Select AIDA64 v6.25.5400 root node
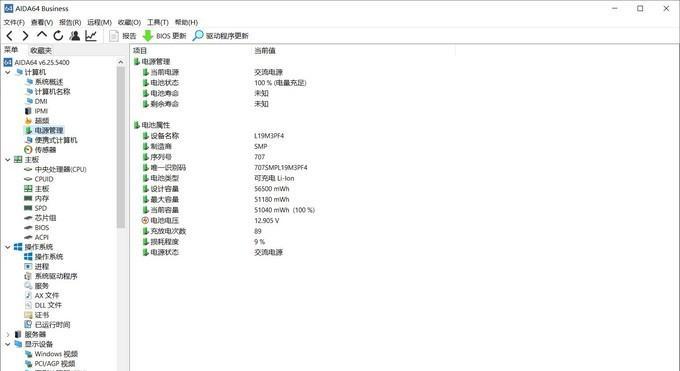 [37, 62]
